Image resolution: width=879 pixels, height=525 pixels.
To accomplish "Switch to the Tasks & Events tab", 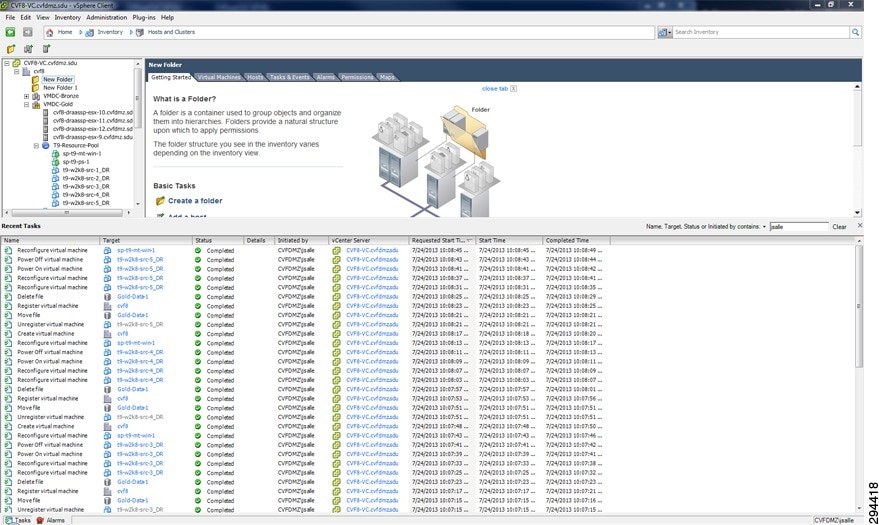I will [x=289, y=77].
